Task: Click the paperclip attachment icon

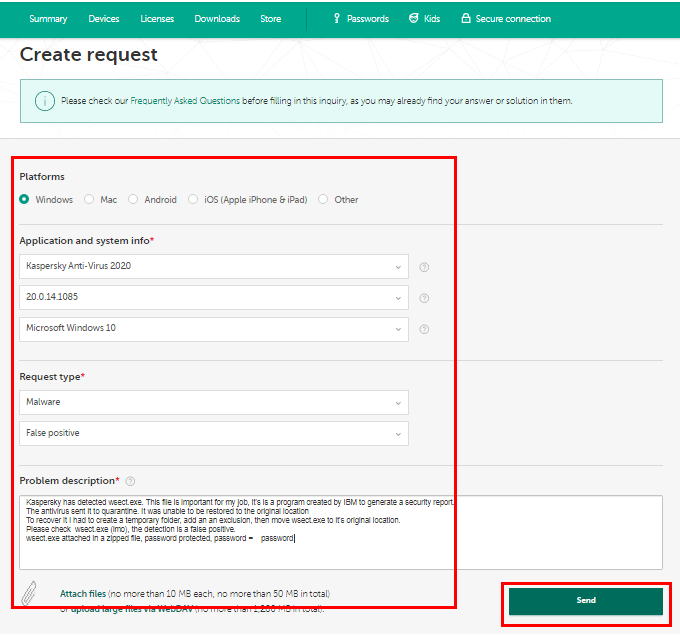Action: pyautogui.click(x=29, y=594)
